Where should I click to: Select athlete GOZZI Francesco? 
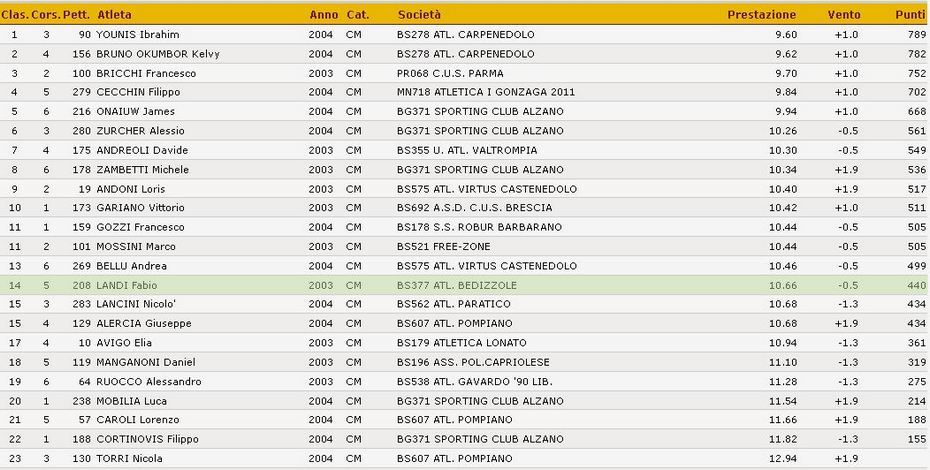click(x=140, y=227)
